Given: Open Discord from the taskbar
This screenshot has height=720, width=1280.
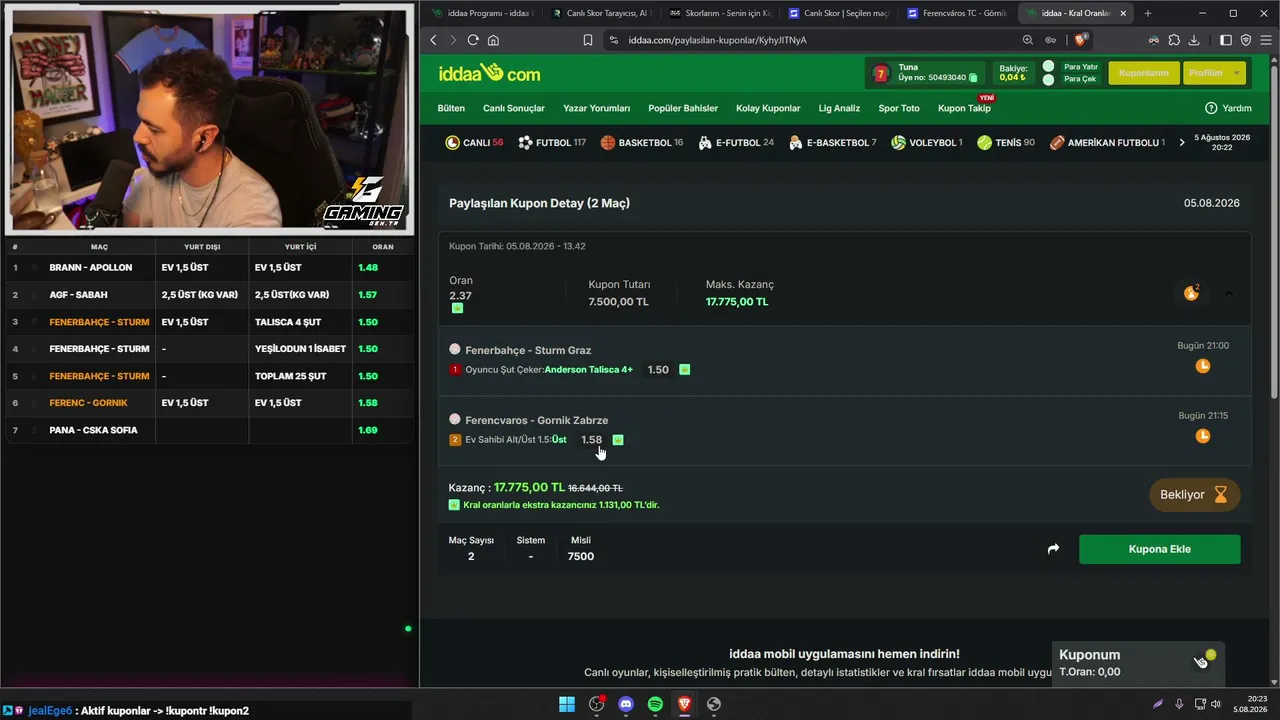Looking at the screenshot, I should tap(626, 704).
